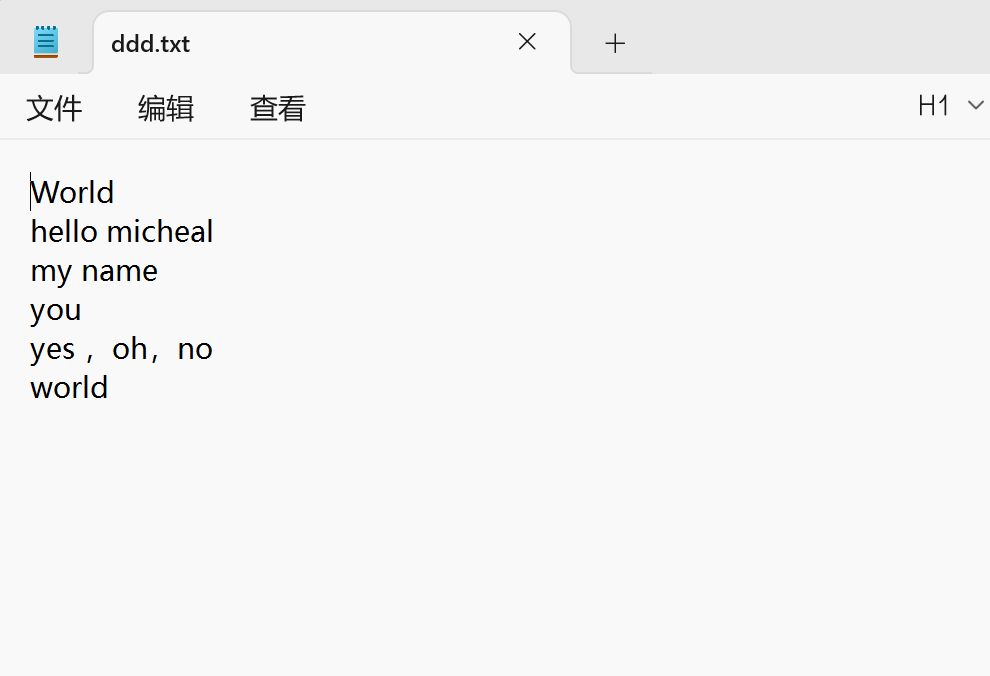This screenshot has width=990, height=676.
Task: Place cursor on the "you" line
Action: pyautogui.click(x=56, y=310)
